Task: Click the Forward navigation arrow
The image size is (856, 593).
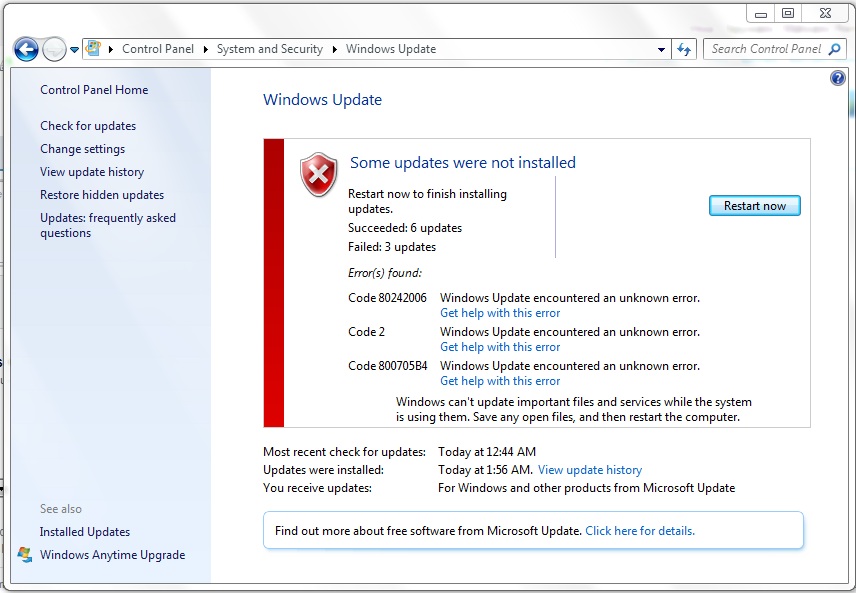Action: pos(54,50)
